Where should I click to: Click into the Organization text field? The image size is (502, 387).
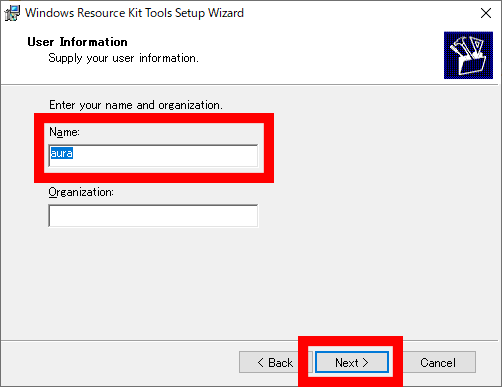[153, 216]
